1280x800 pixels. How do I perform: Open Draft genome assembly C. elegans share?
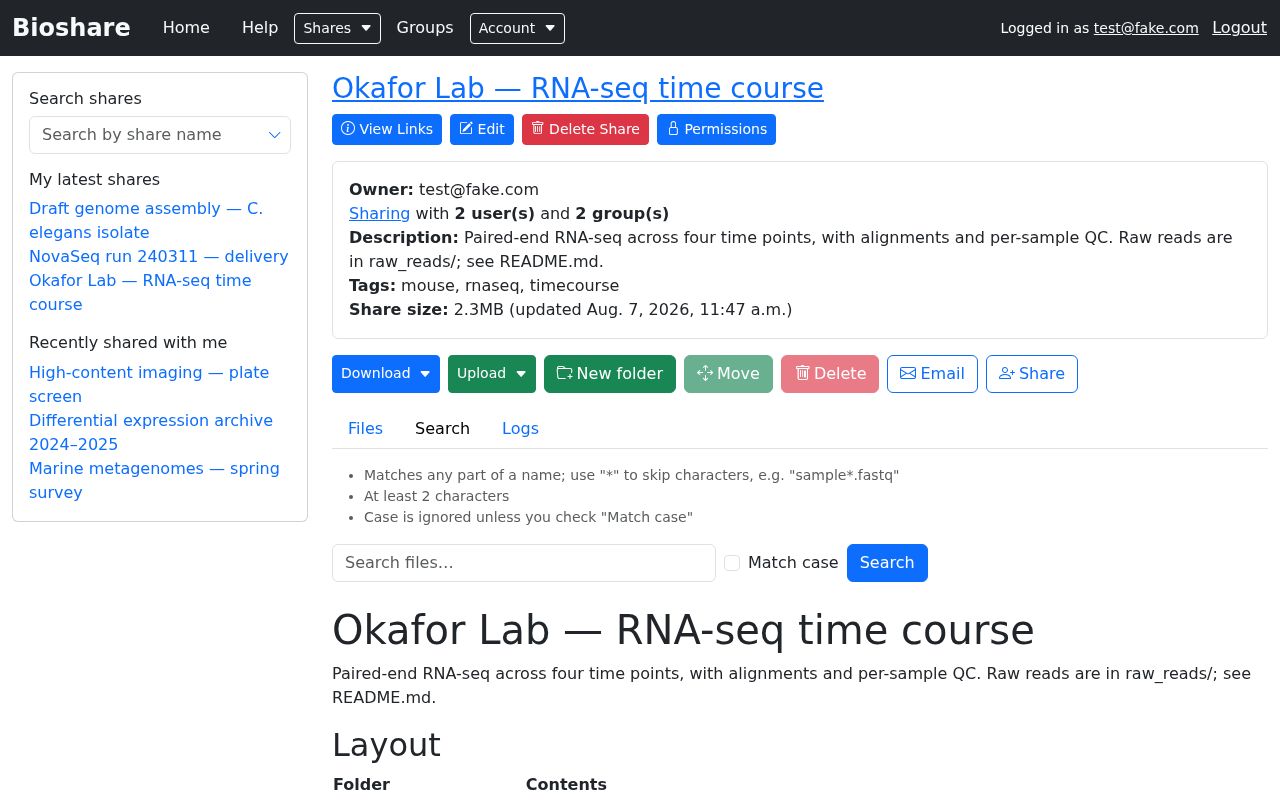pyautogui.click(x=146, y=221)
